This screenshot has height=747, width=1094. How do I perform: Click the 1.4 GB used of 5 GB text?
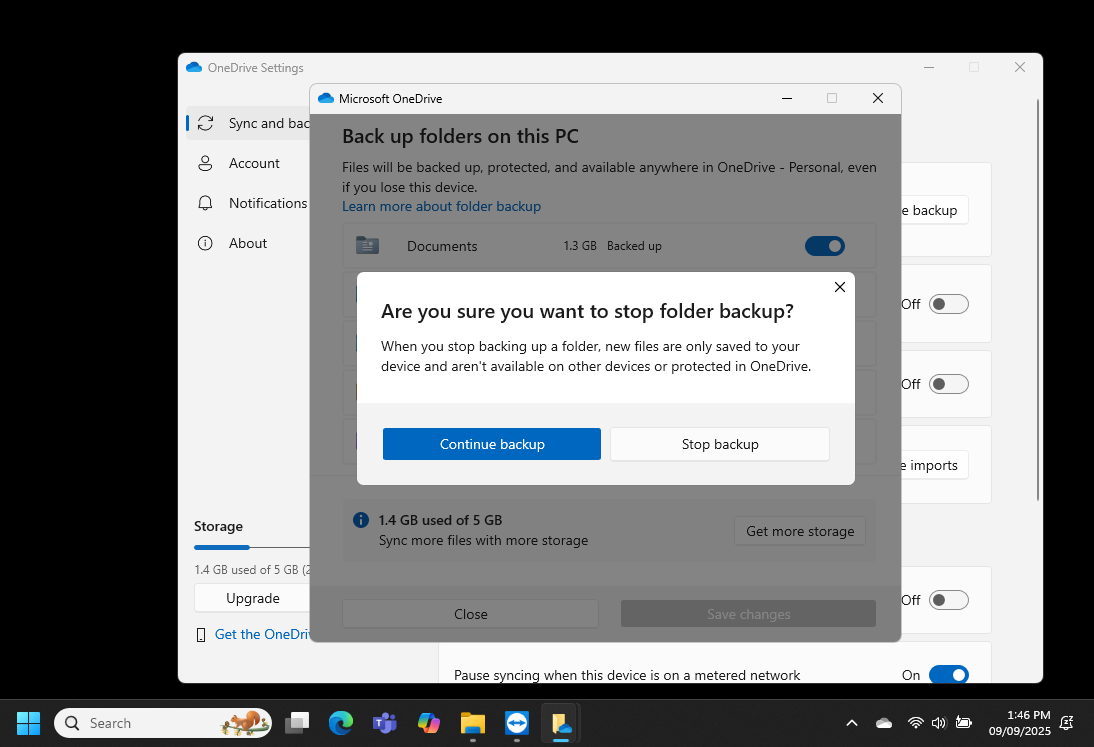pyautogui.click(x=440, y=520)
